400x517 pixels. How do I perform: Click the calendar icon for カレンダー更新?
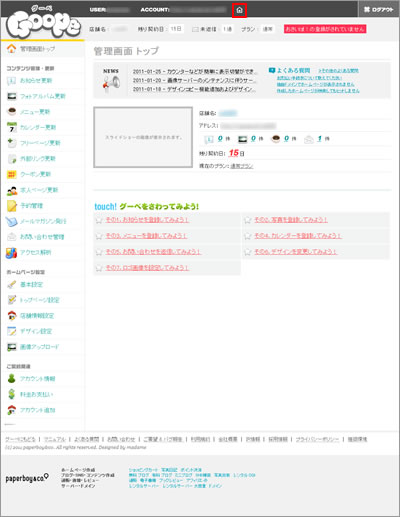pos(12,127)
